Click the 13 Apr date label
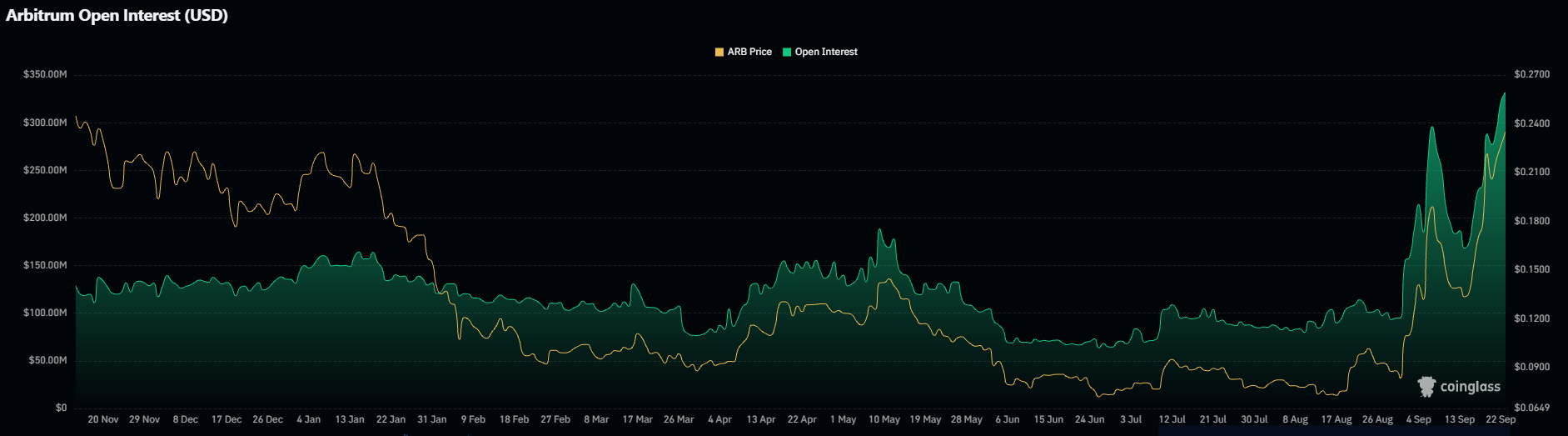This screenshot has width=1568, height=436. coord(761,419)
